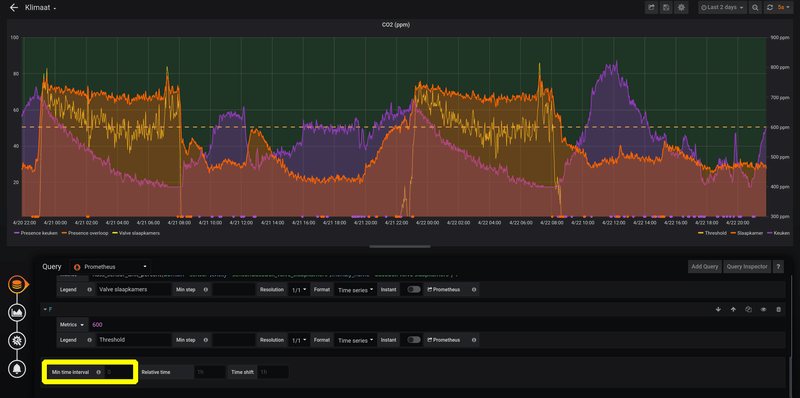
Task: Click info icon beside Min step in Valve slaapkamers row
Action: pyautogui.click(x=206, y=289)
